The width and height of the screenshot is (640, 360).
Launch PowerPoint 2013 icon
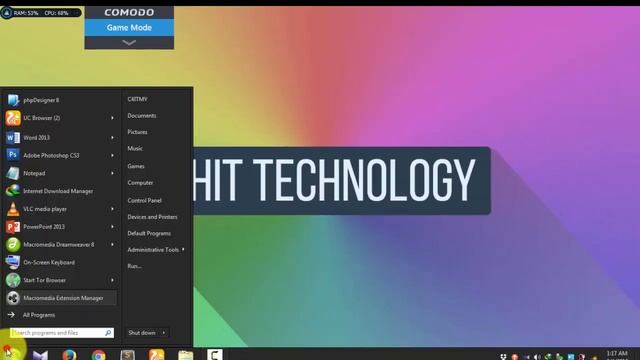click(x=13, y=227)
